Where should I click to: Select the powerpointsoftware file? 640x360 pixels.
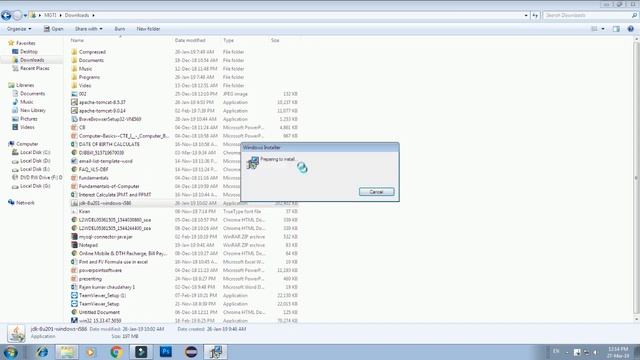pos(100,270)
